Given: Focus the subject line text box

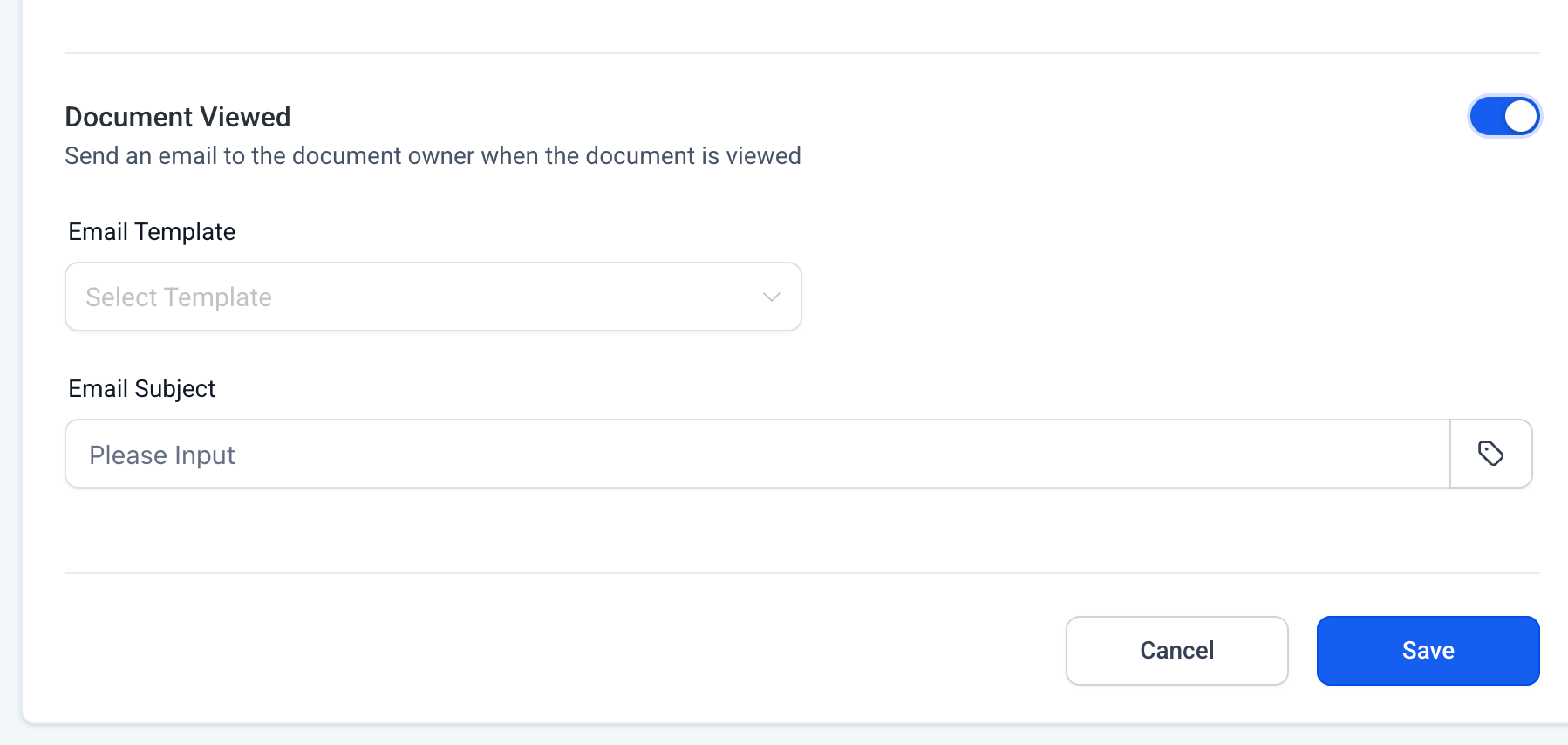Looking at the screenshot, I should click(757, 454).
